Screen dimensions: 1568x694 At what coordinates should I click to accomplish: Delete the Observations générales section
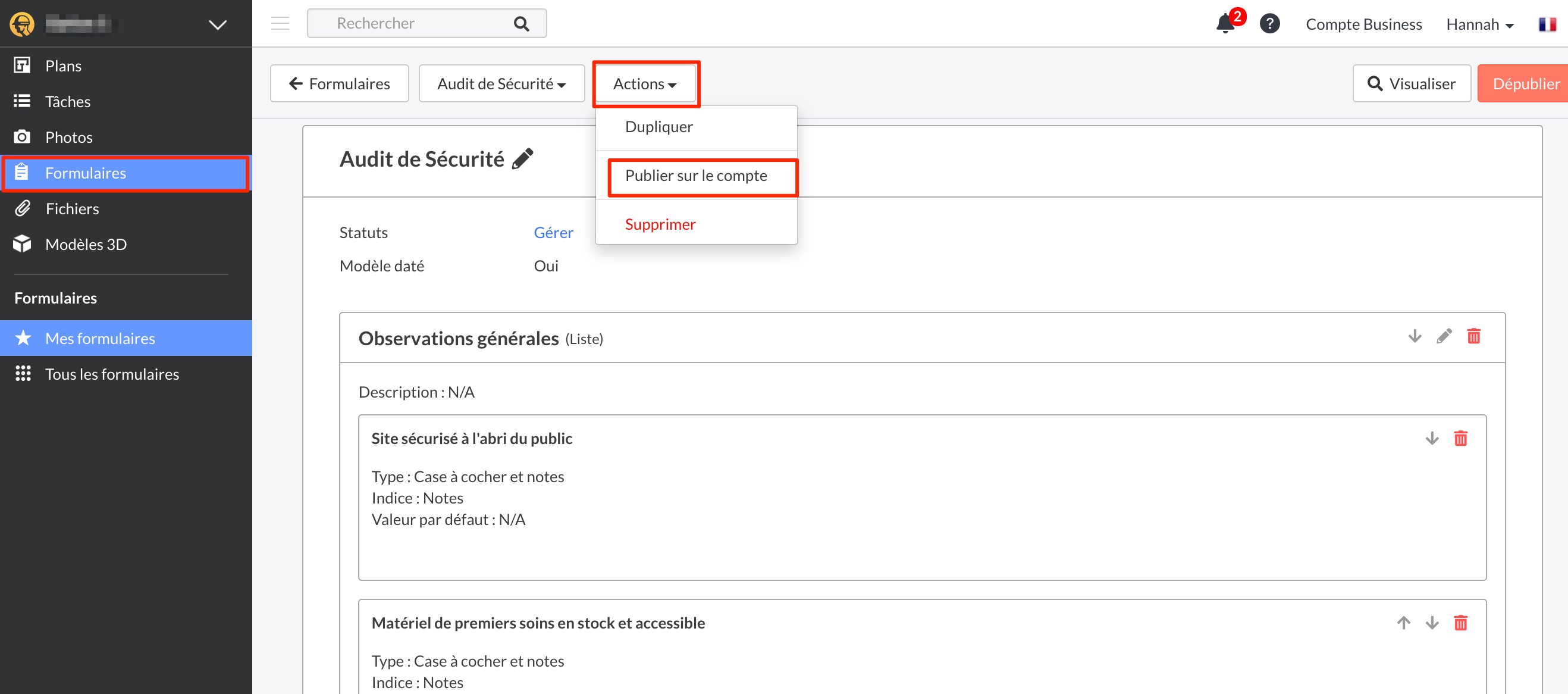coord(1473,336)
